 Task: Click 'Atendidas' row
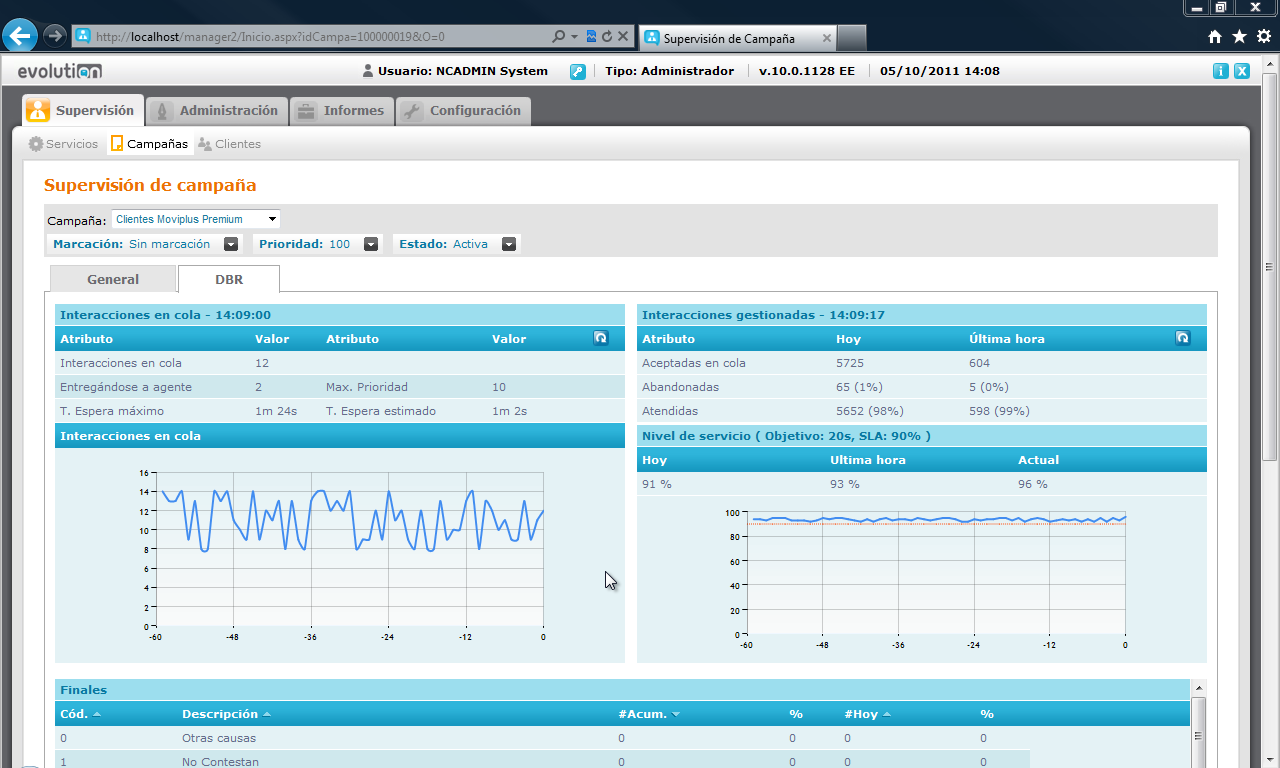click(x=922, y=411)
